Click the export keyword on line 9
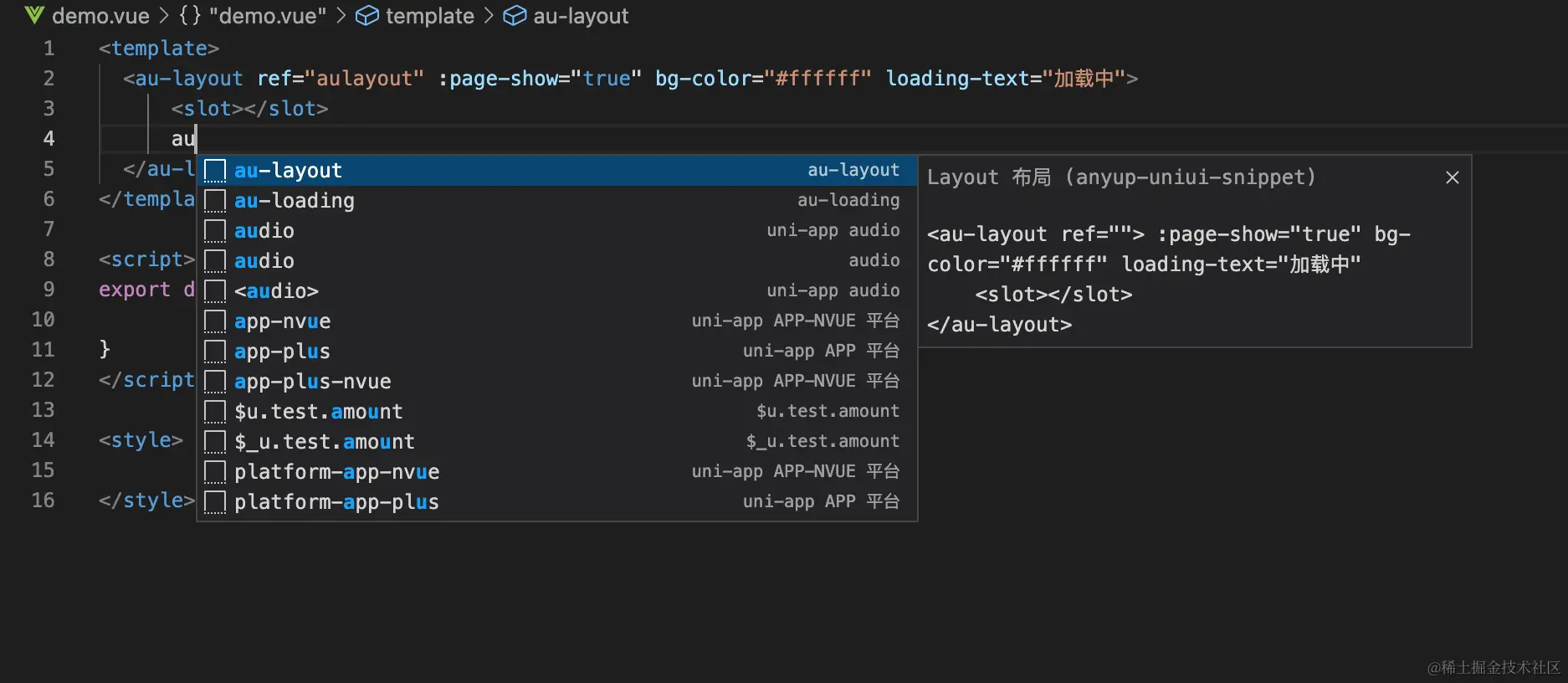The height and width of the screenshot is (683, 1568). coord(135,290)
